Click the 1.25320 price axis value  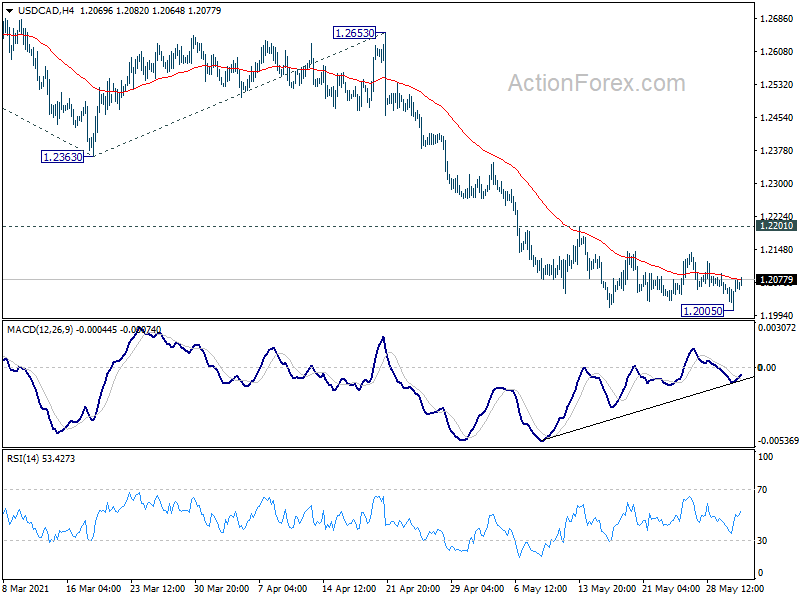[x=776, y=85]
